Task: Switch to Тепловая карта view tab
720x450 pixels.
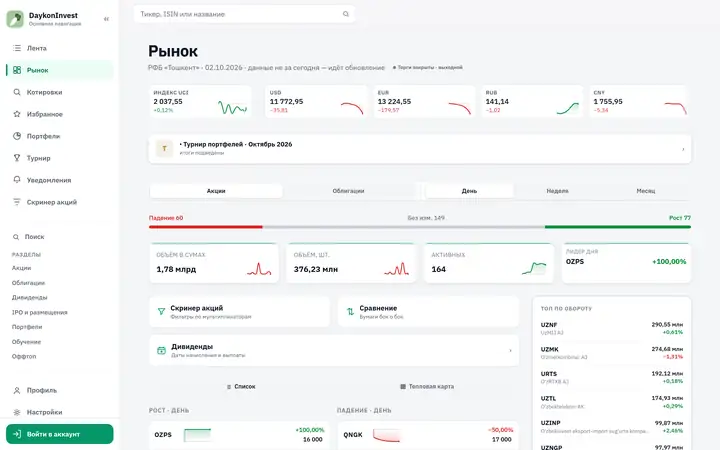Action: (427, 387)
